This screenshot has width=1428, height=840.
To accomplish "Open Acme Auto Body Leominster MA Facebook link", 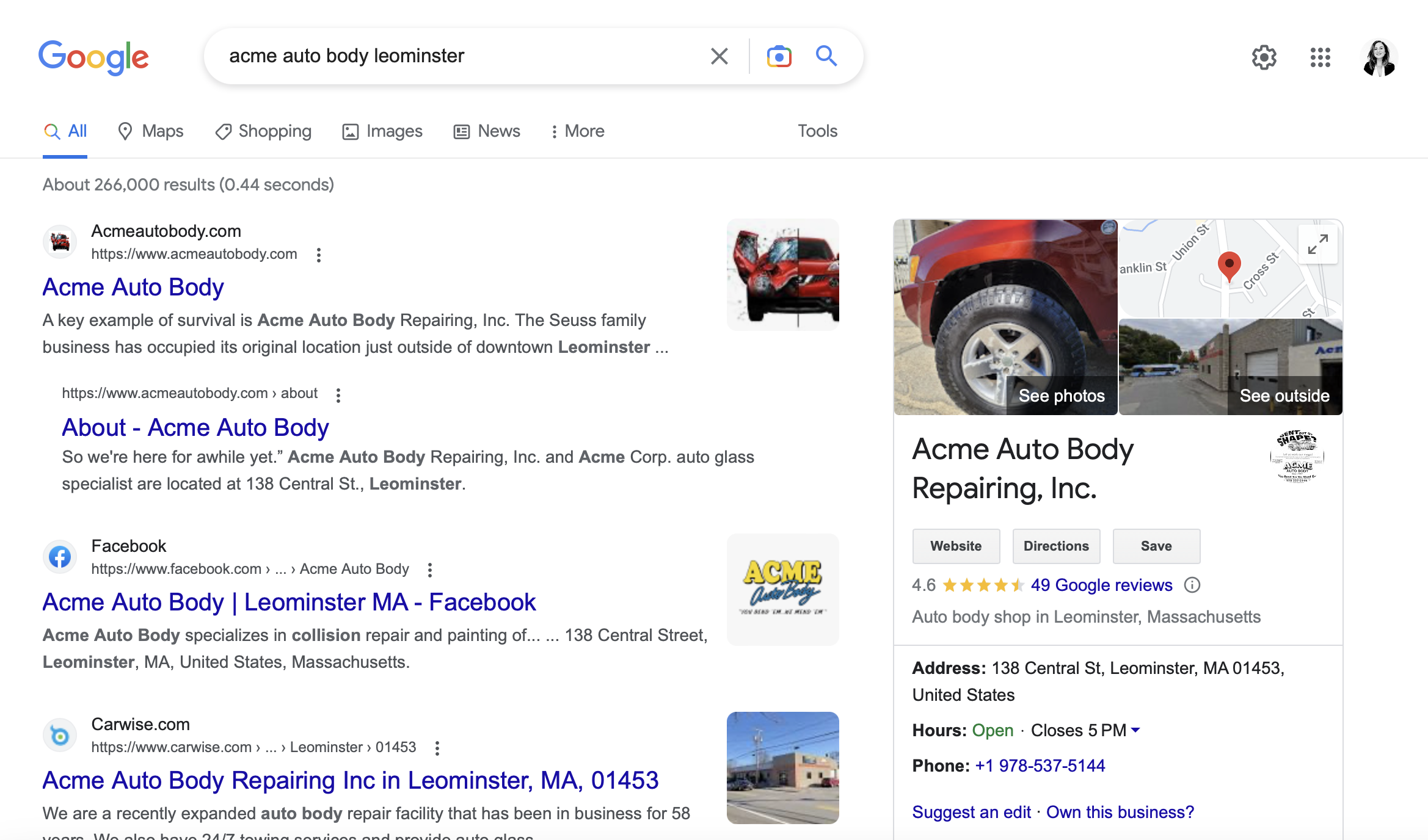I will click(289, 603).
